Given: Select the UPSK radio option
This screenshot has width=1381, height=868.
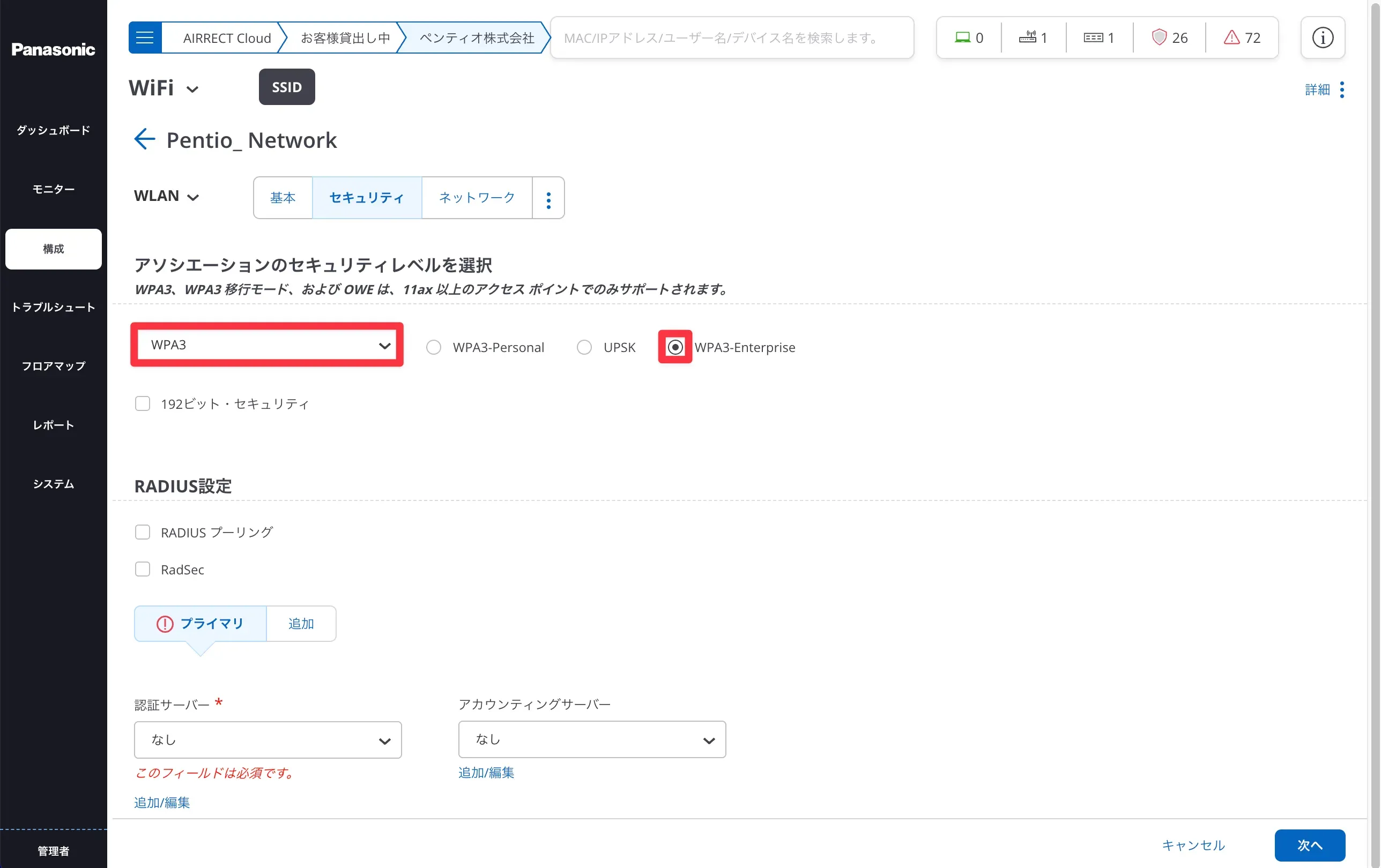Looking at the screenshot, I should click(584, 347).
